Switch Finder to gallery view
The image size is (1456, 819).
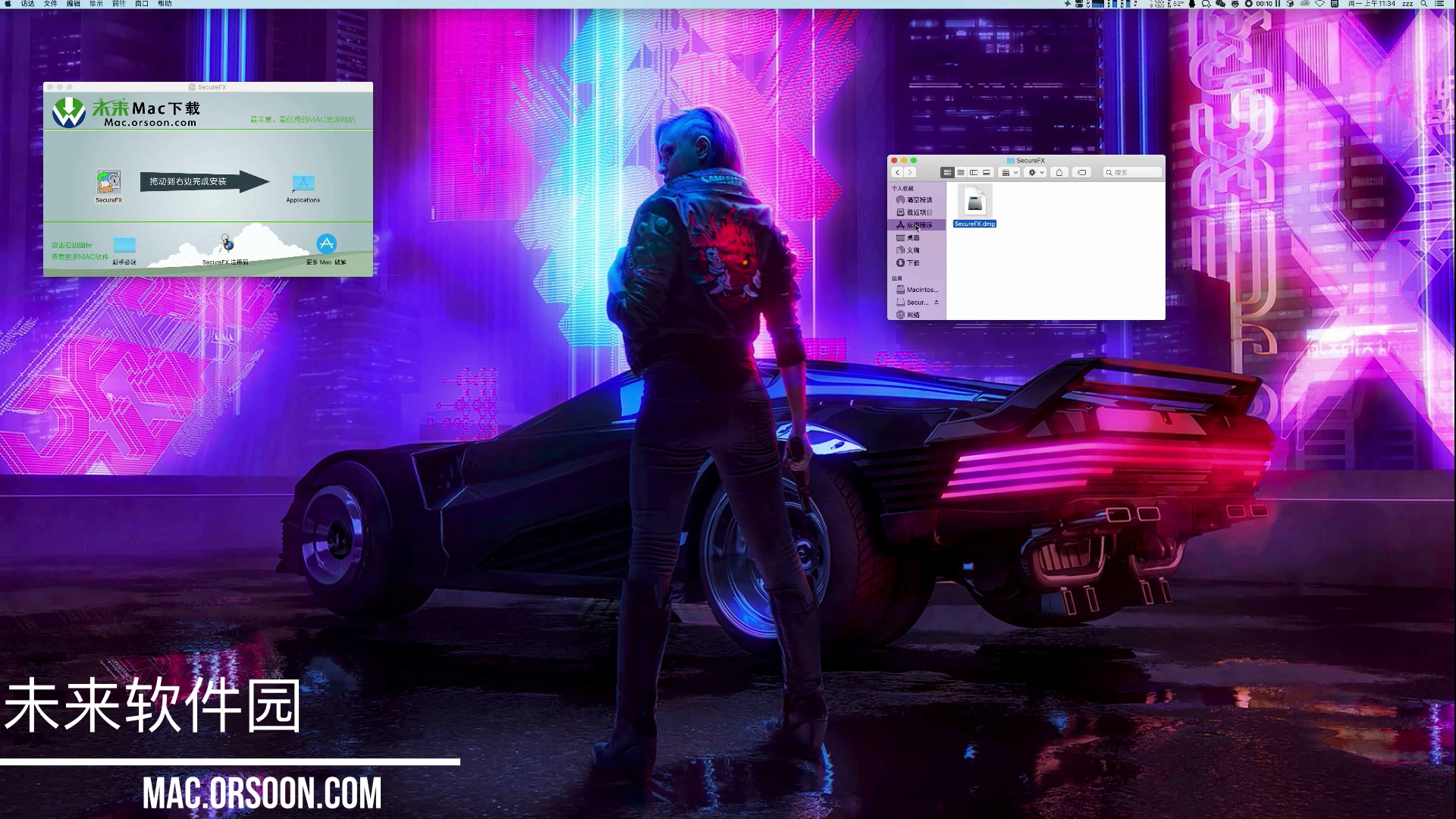click(987, 172)
